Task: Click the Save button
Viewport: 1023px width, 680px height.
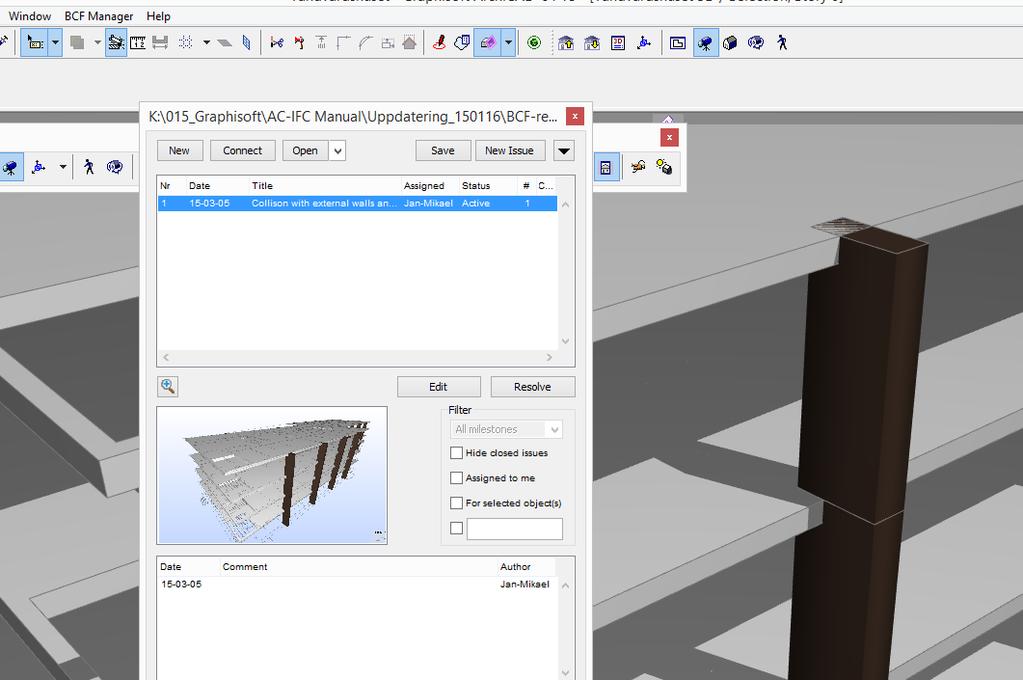Action: pyautogui.click(x=443, y=151)
